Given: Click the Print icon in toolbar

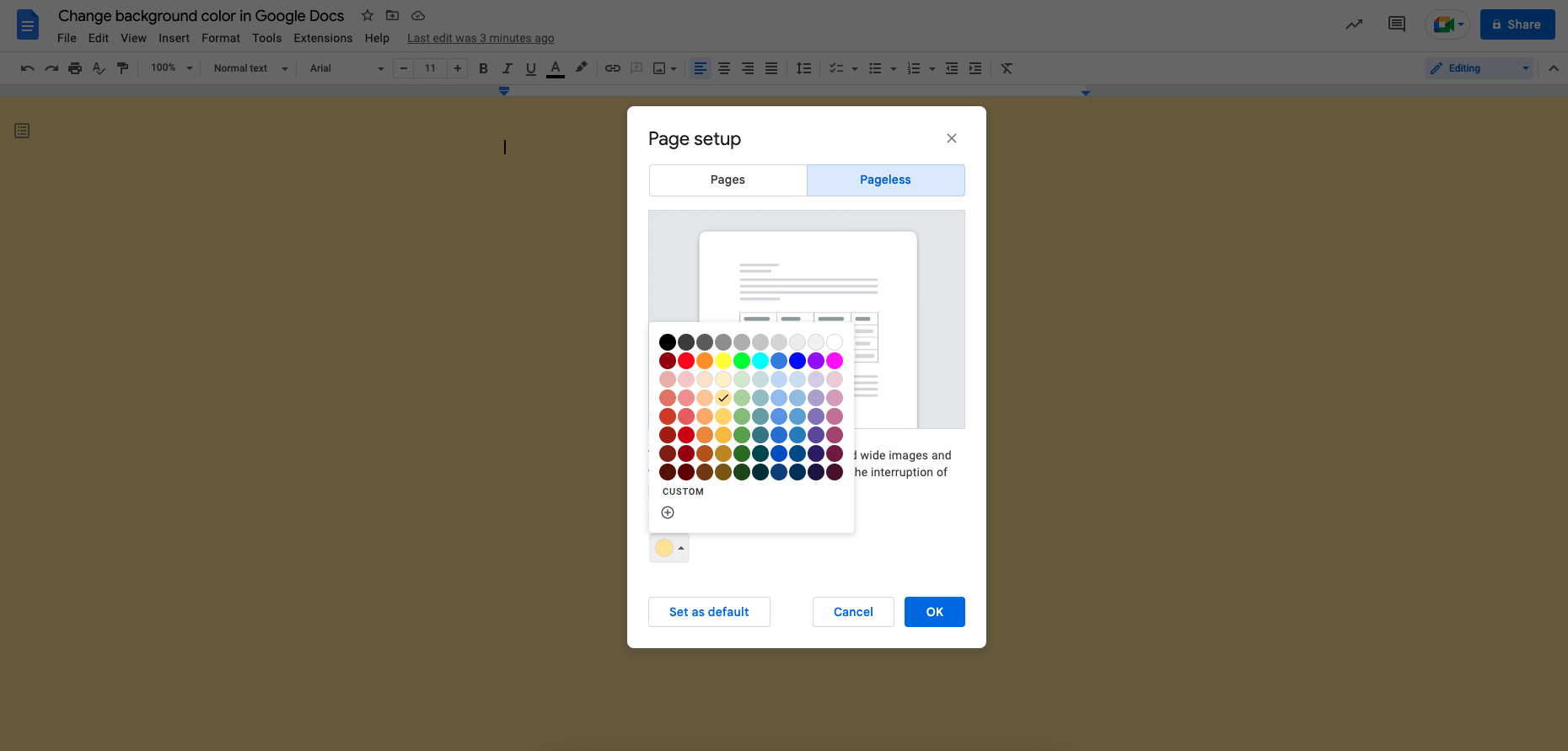Looking at the screenshot, I should pos(75,68).
